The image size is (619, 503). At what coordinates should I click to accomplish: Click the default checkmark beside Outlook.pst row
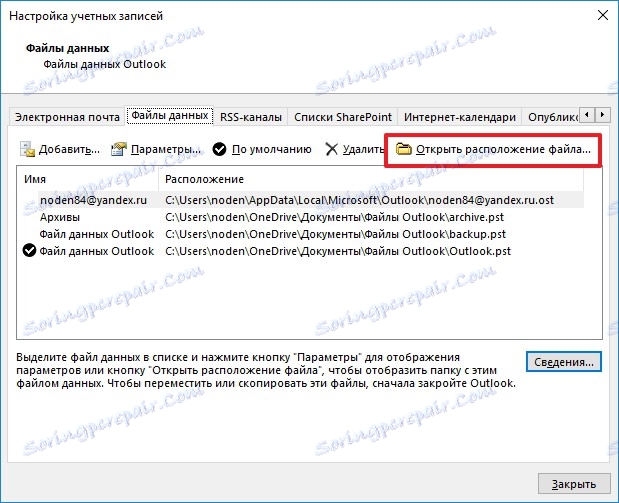[29, 250]
